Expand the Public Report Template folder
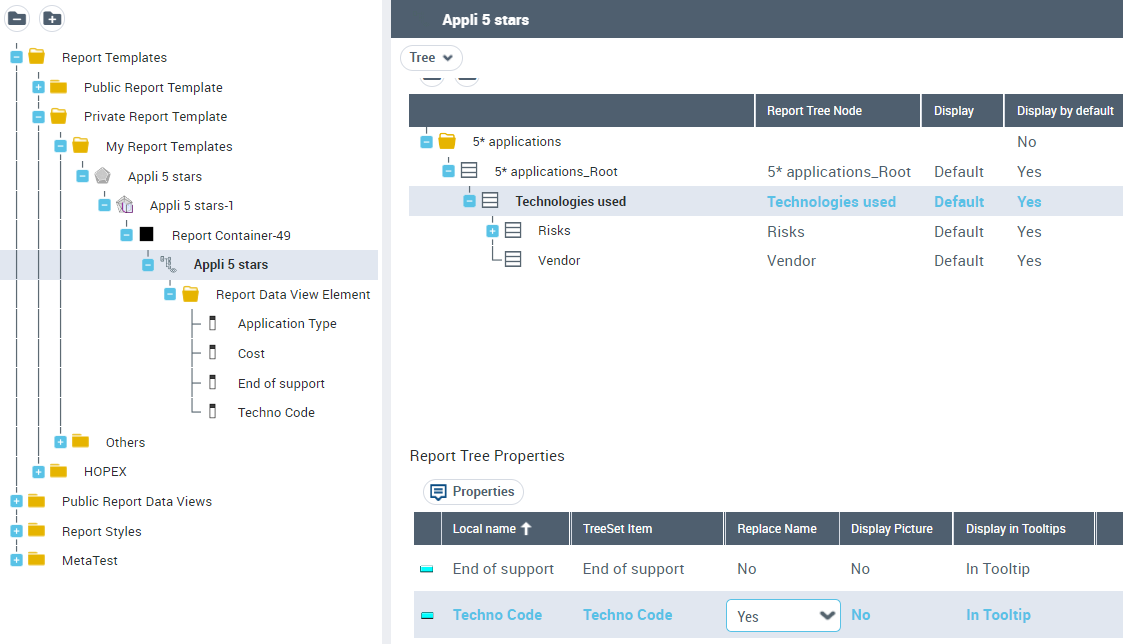 point(39,88)
